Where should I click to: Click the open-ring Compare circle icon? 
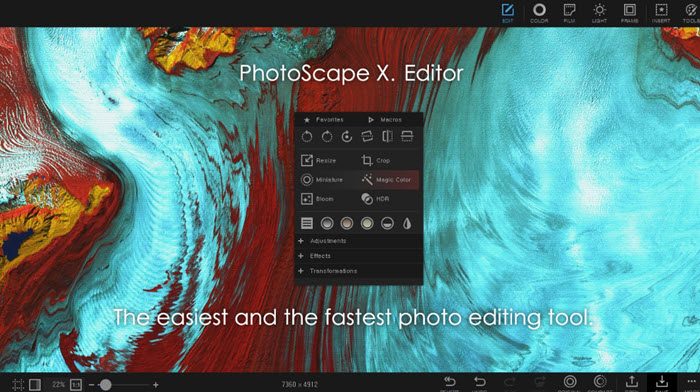600,383
